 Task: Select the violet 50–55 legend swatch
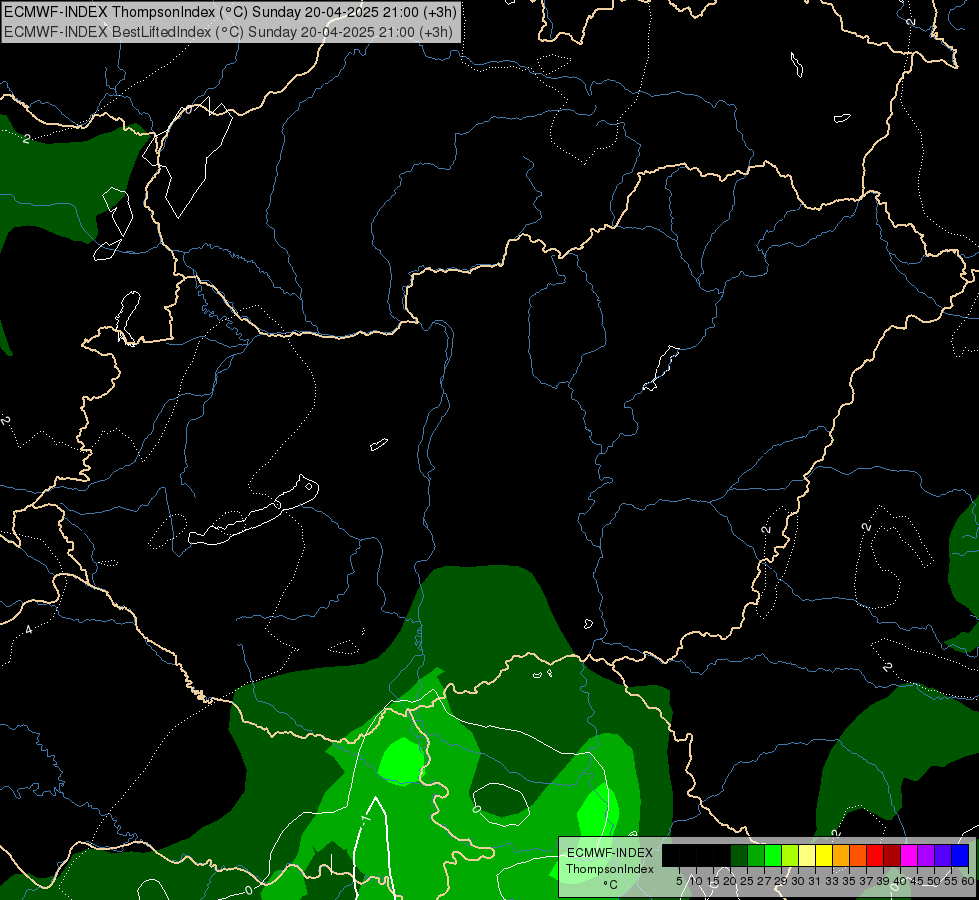943,855
